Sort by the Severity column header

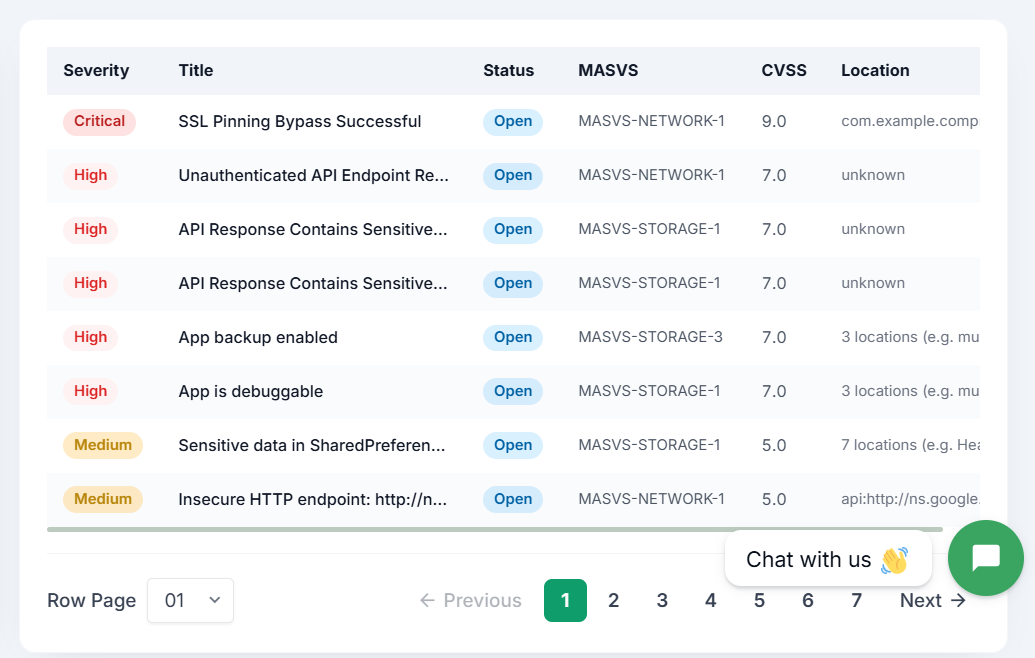pyautogui.click(x=96, y=71)
